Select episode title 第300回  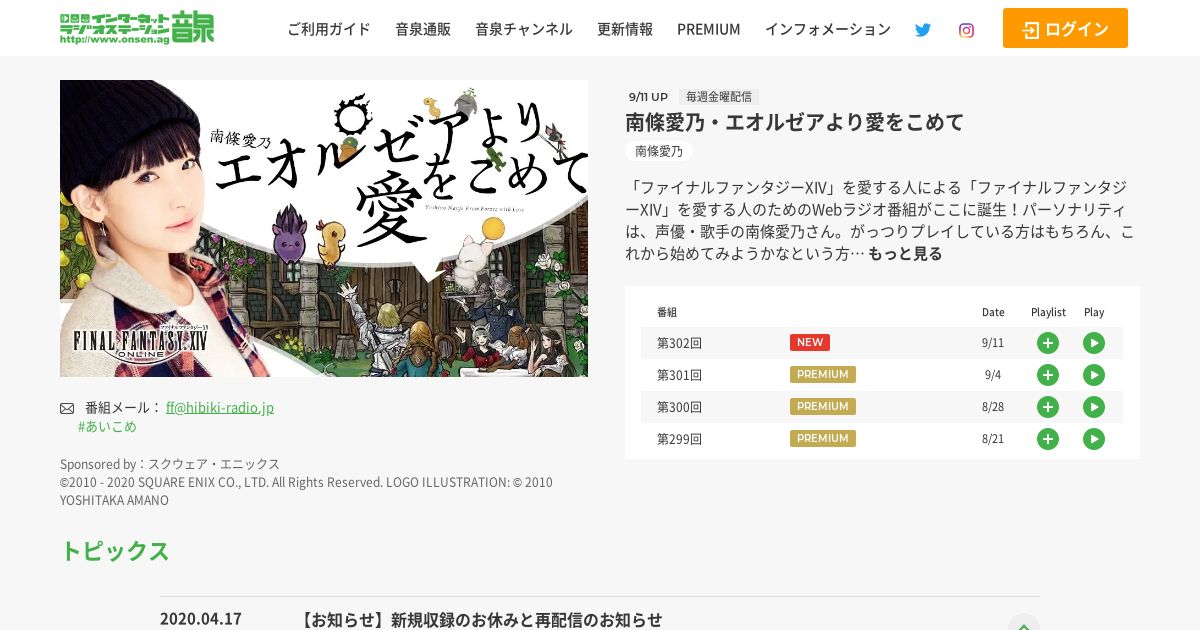679,407
